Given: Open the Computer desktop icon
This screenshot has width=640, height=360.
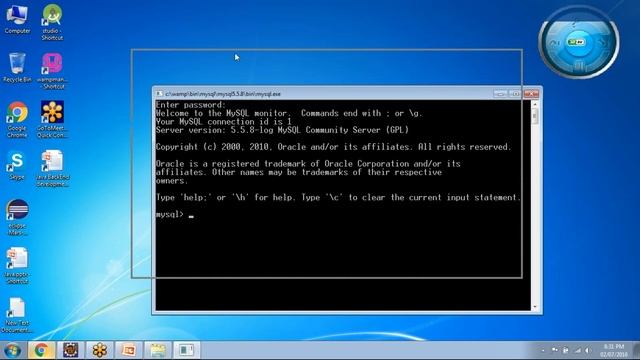Looking at the screenshot, I should click(x=17, y=19).
